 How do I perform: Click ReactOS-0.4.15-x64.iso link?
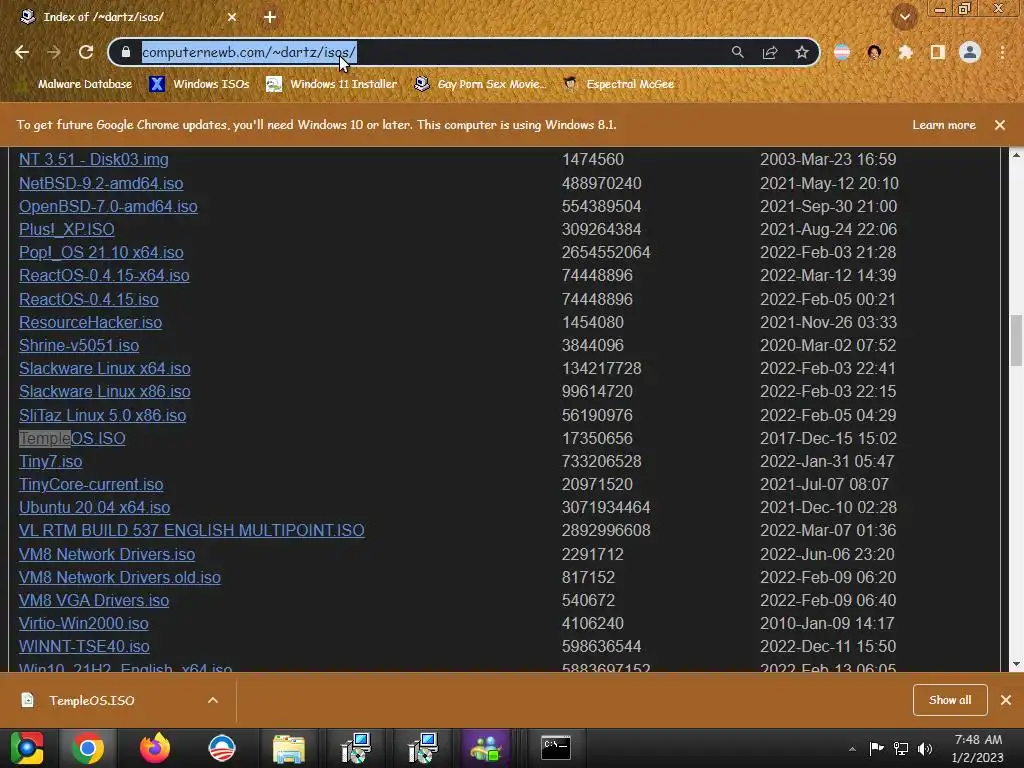[x=104, y=276]
